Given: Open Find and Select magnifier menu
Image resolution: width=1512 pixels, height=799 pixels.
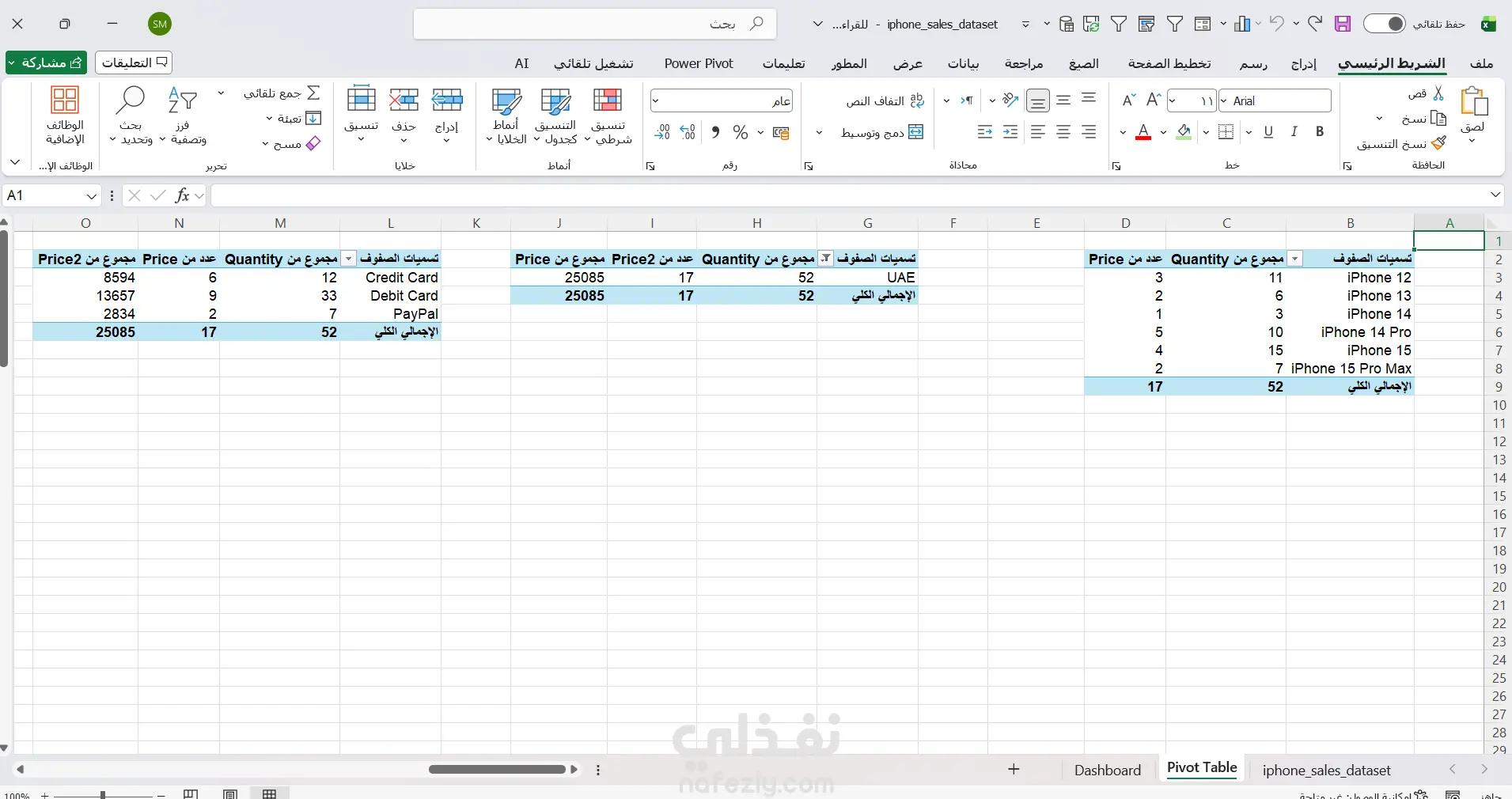Looking at the screenshot, I should click(131, 100).
